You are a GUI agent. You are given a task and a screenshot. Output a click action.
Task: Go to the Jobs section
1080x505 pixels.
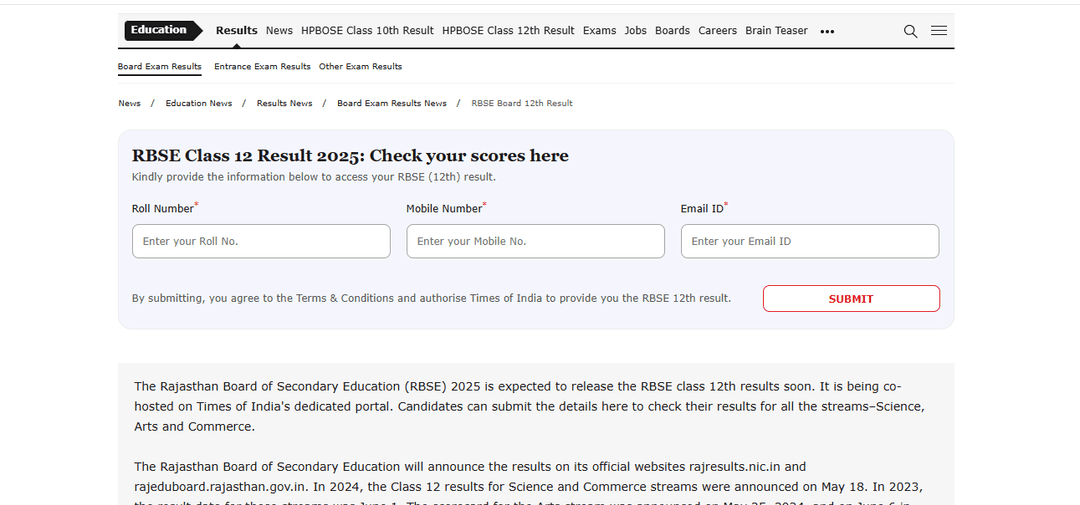click(x=636, y=30)
